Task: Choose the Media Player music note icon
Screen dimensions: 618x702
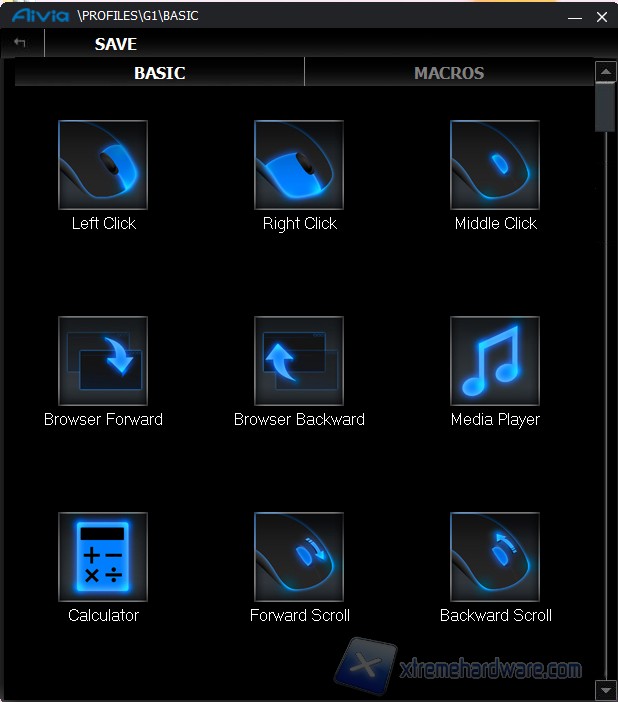Action: coord(495,360)
